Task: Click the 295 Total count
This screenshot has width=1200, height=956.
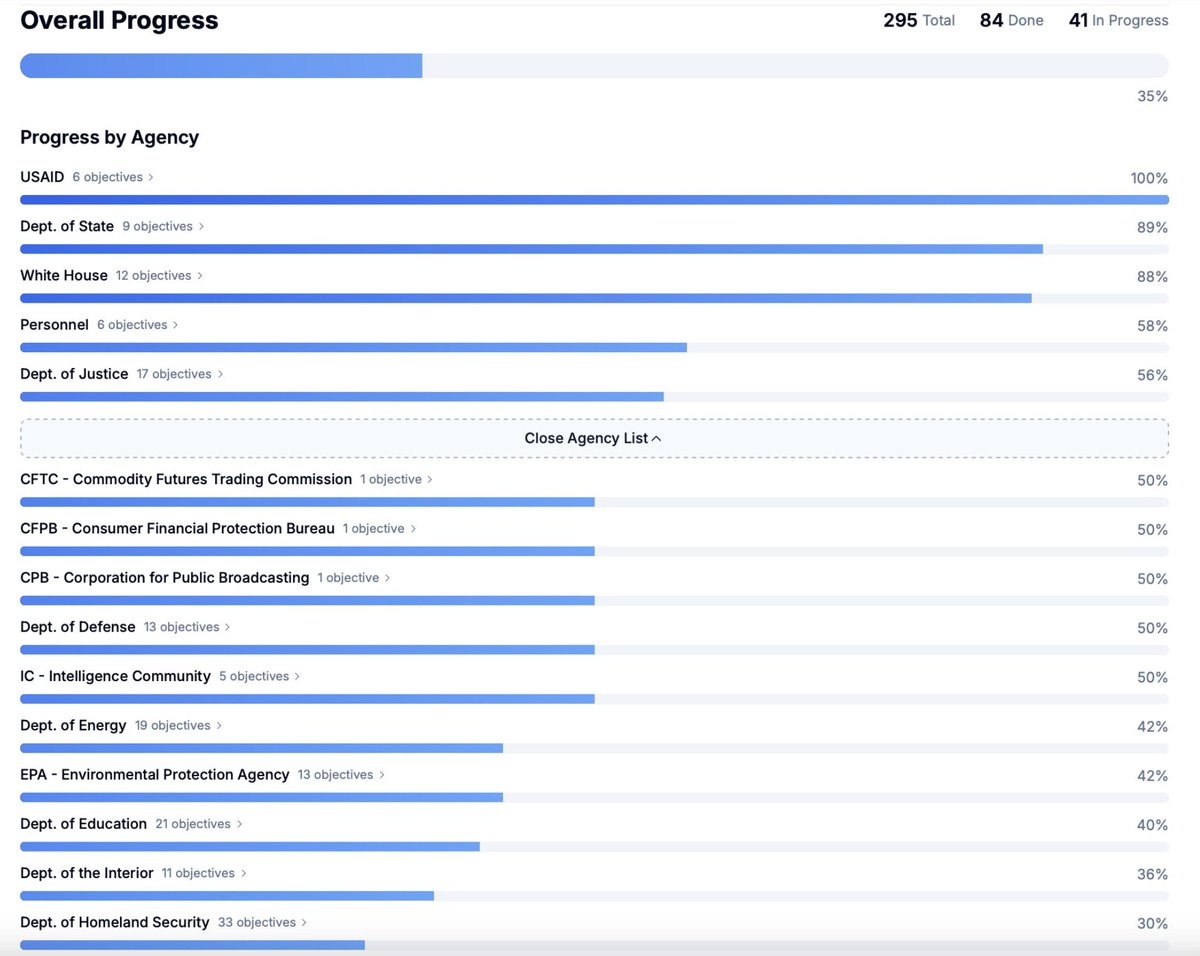Action: [919, 20]
